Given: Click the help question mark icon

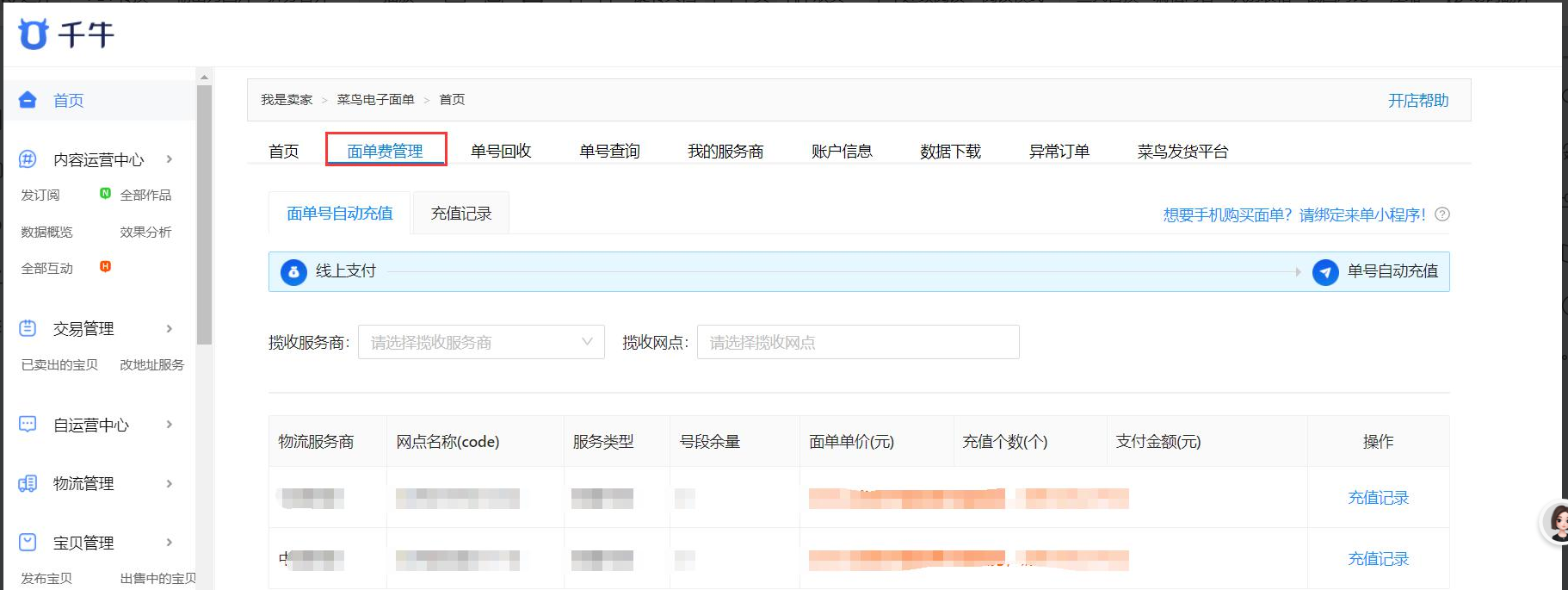Looking at the screenshot, I should click(x=1442, y=214).
